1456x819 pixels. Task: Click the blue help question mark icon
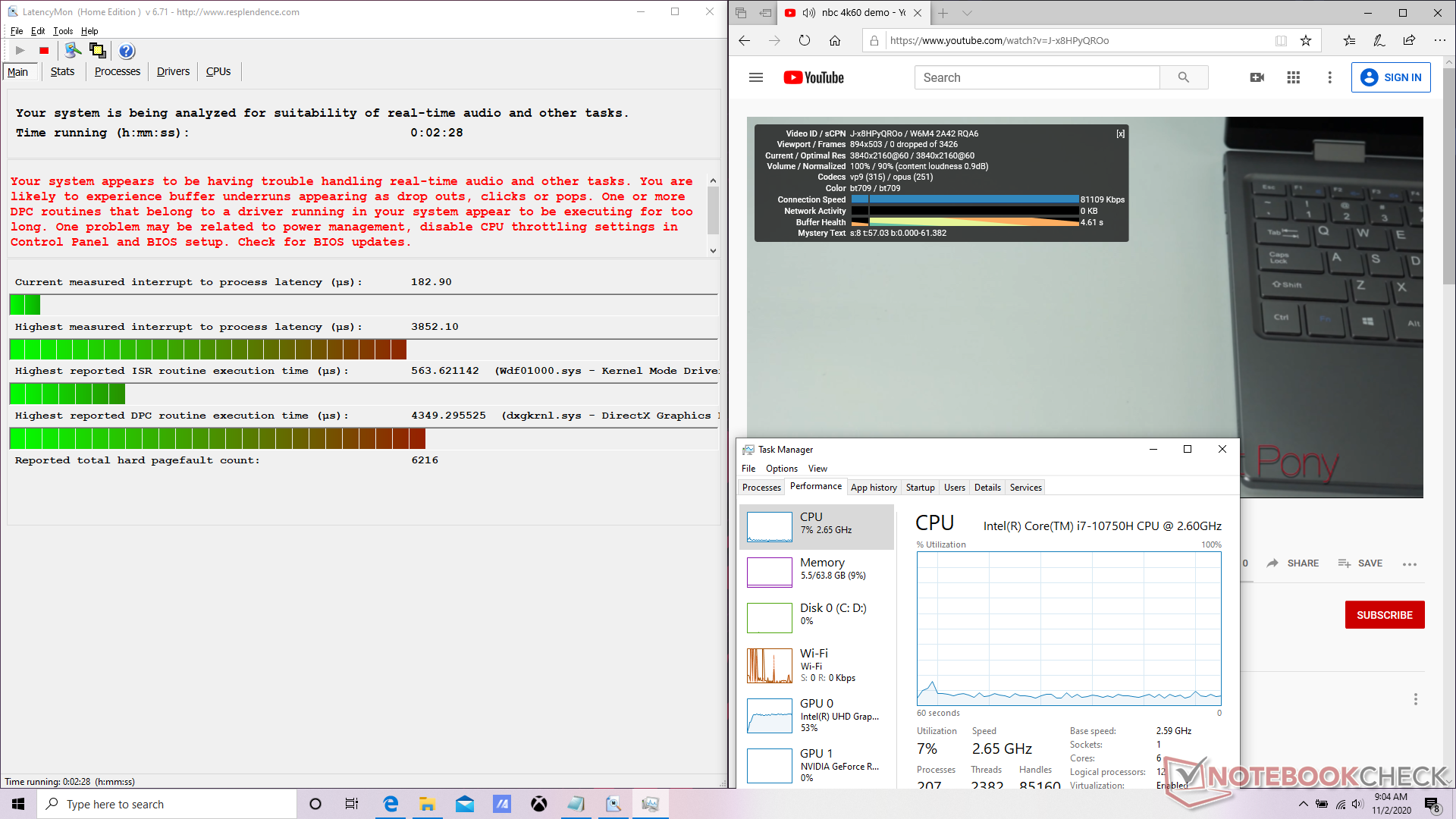(x=127, y=51)
